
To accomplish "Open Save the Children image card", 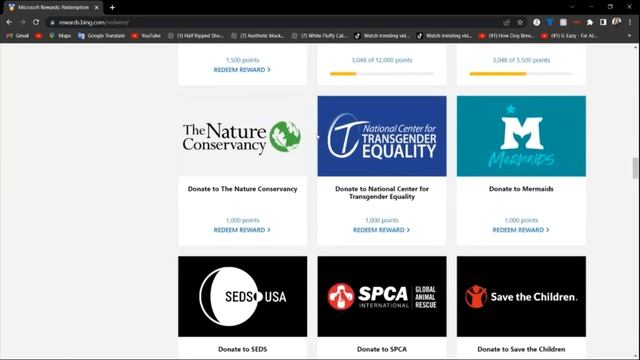I will tap(521, 296).
